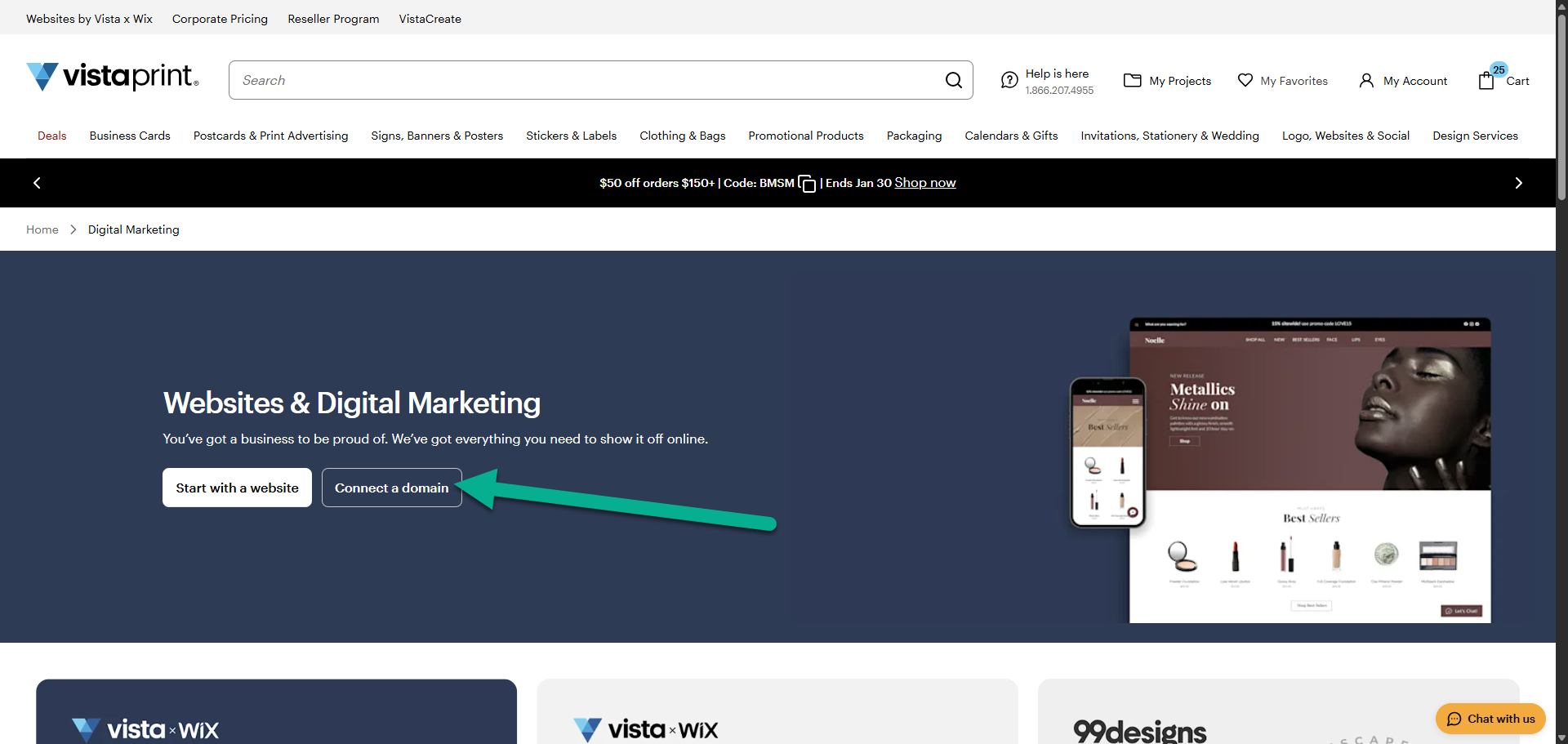Viewport: 1568px width, 744px height.
Task: Open the Deals menu
Action: (x=52, y=136)
